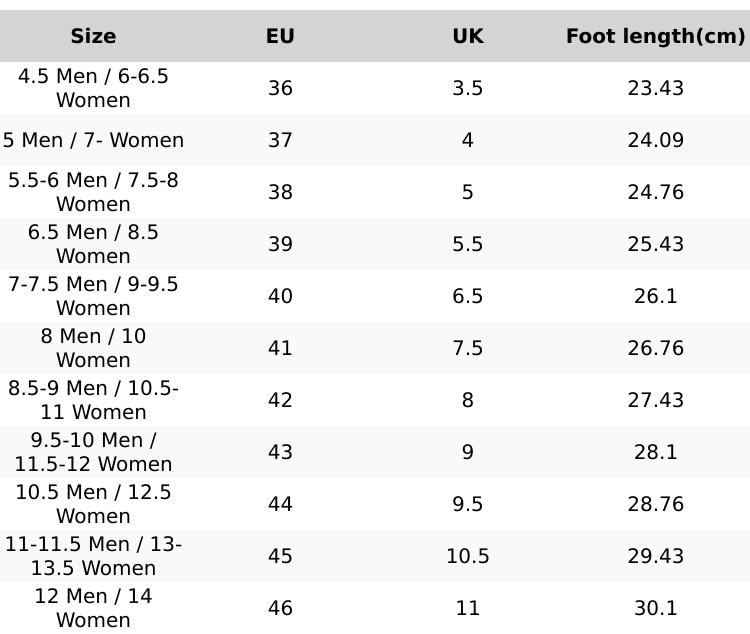Screen dimensions: 750x634
Task: Select the foot length 23.43 cell
Action: pyautogui.click(x=655, y=88)
